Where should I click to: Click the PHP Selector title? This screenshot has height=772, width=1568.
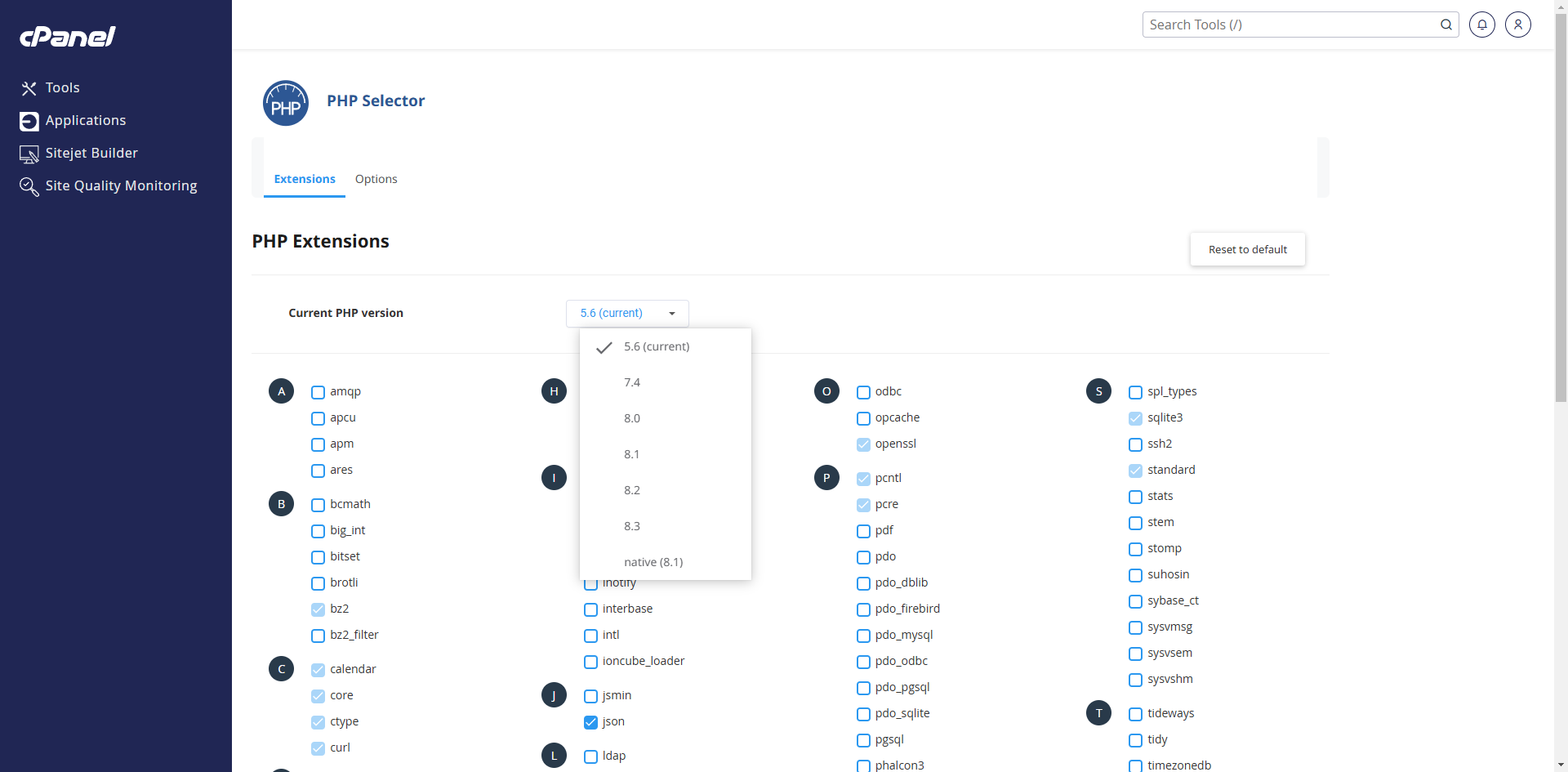[376, 100]
